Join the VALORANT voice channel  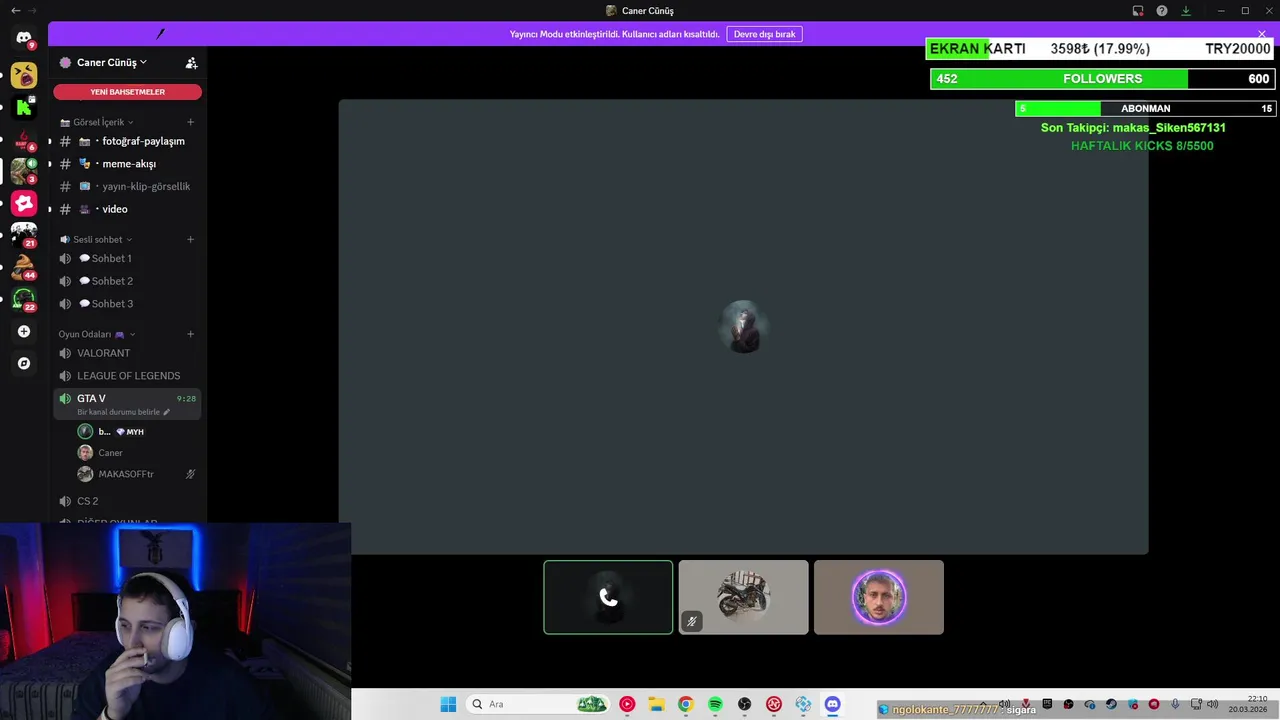127,353
